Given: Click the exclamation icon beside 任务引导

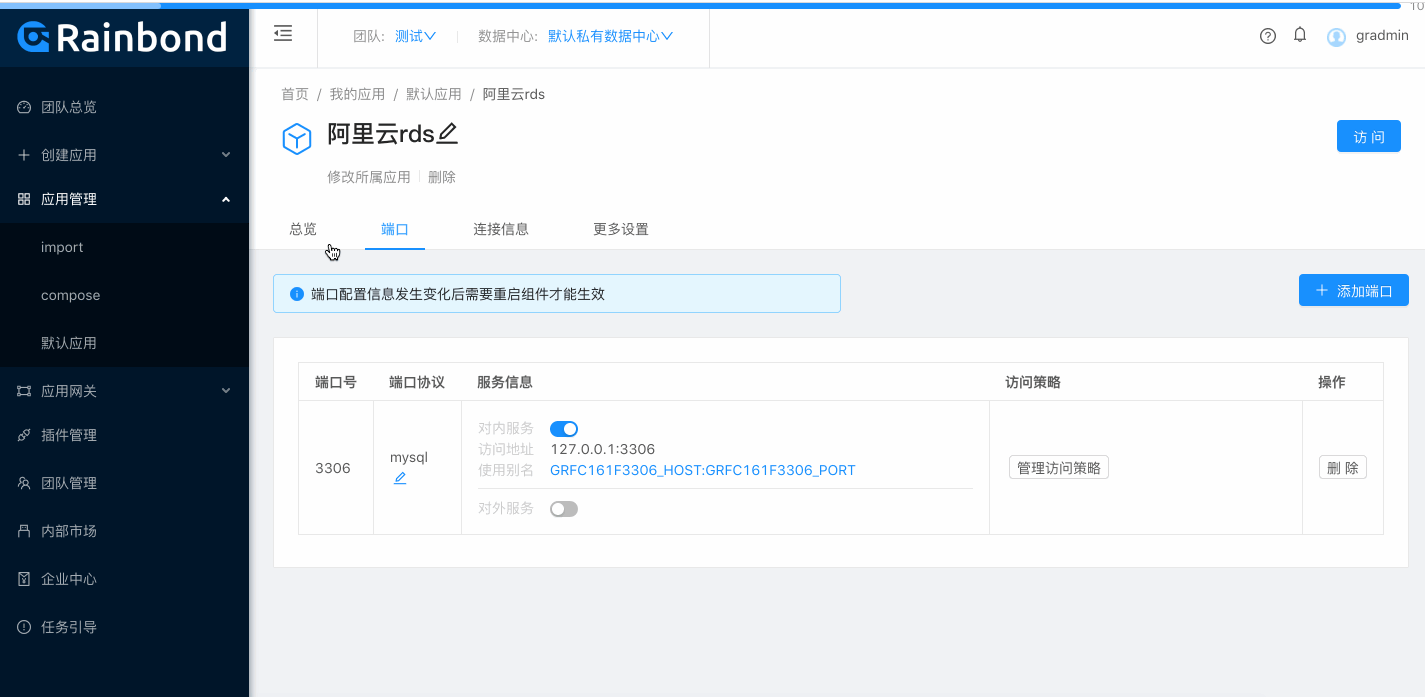Looking at the screenshot, I should coord(24,627).
